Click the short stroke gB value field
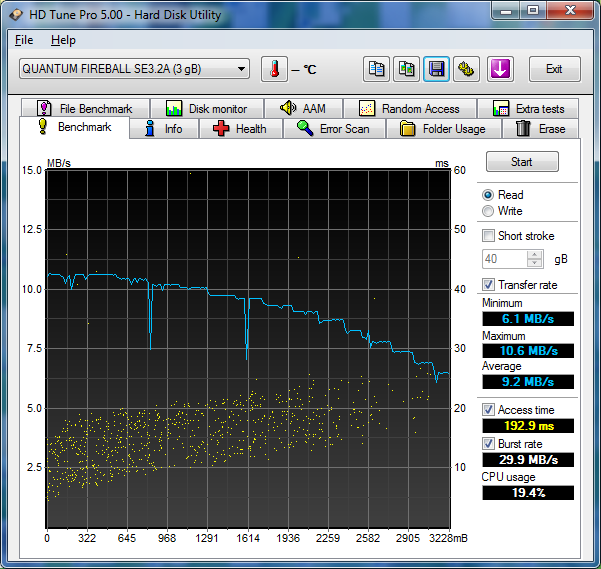601x569 pixels. click(504, 259)
